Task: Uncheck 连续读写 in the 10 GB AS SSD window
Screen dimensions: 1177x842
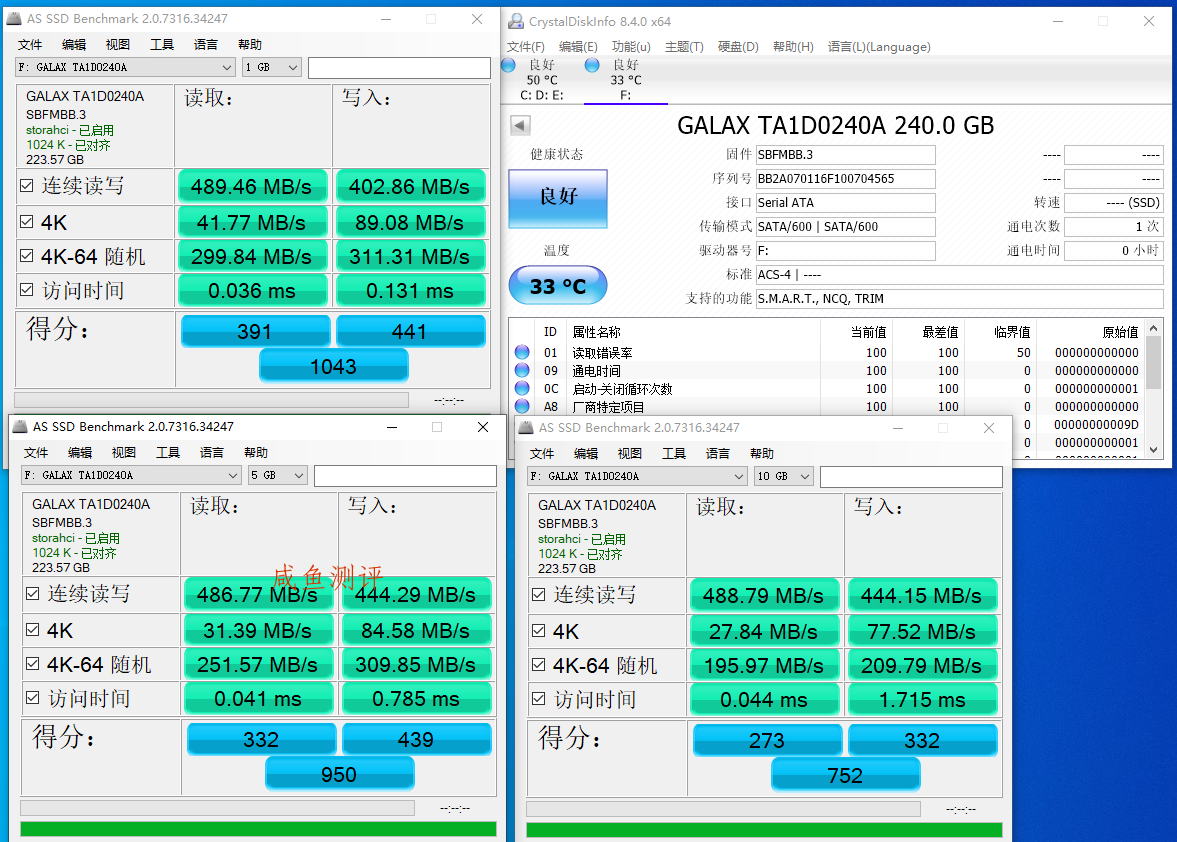Action: click(x=538, y=594)
